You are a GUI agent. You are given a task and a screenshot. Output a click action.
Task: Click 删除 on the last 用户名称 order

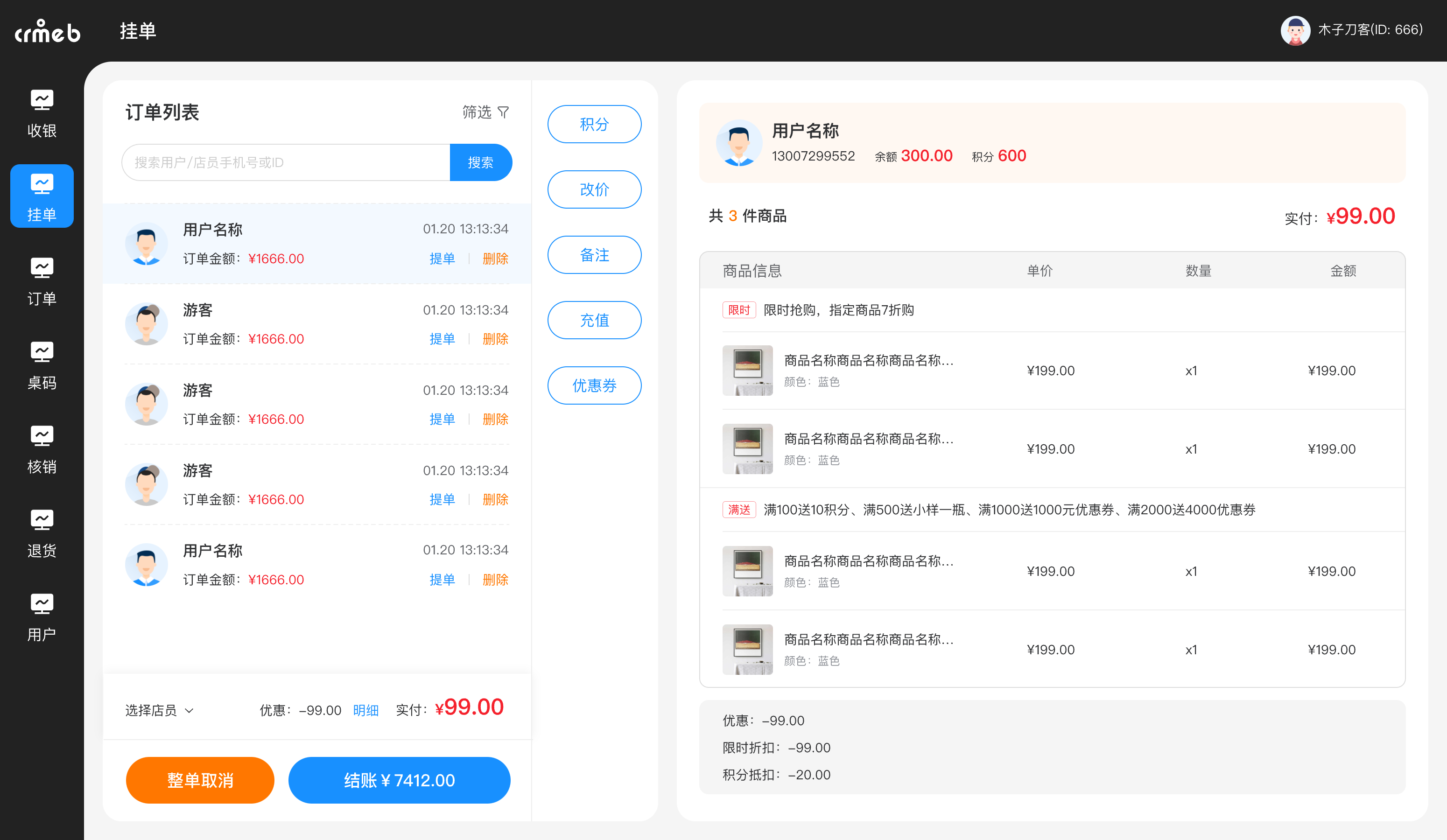pyautogui.click(x=495, y=579)
